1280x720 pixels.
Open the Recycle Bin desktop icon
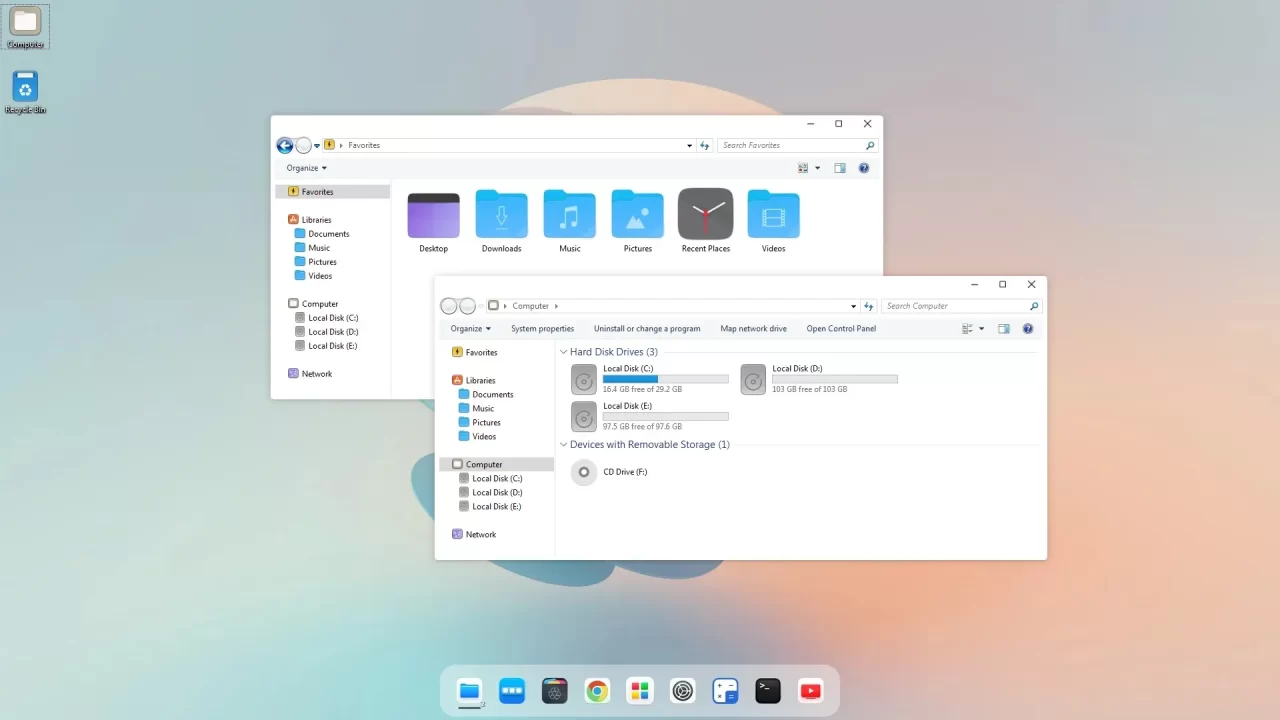(x=25, y=87)
